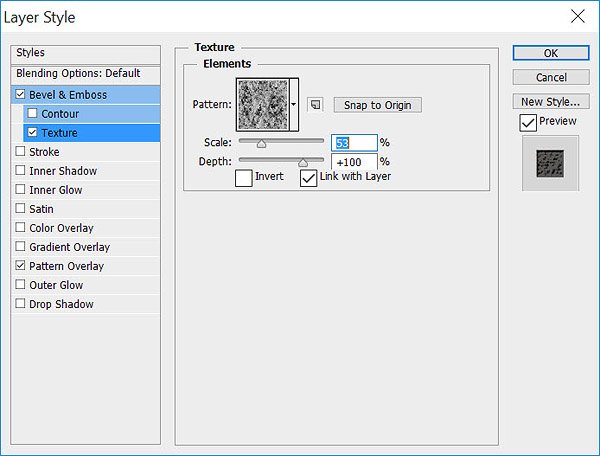Select the Contour settings row
Viewport: 600px width, 456px height.
tap(92, 114)
